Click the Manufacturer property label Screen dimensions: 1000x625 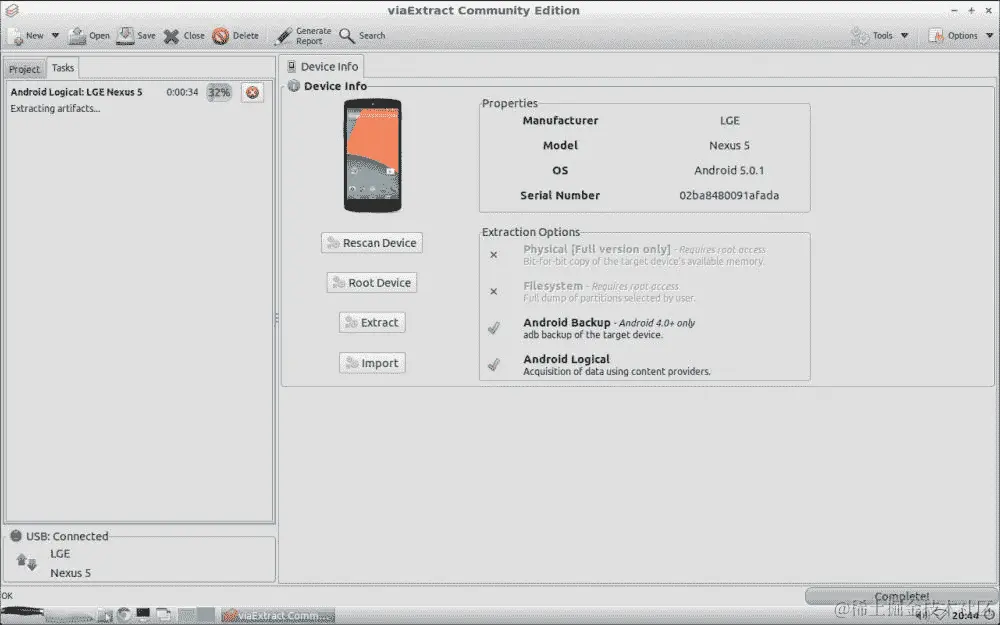(560, 121)
